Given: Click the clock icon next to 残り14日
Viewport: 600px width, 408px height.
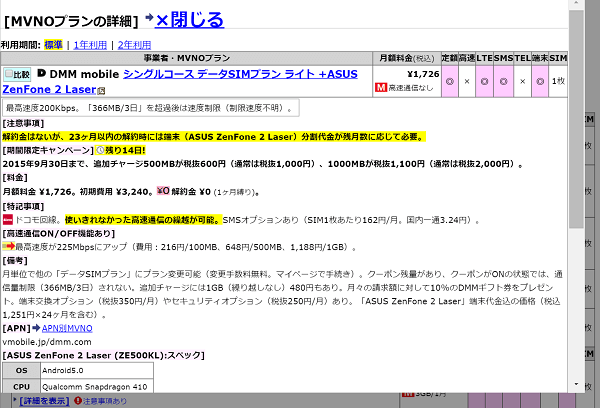Looking at the screenshot, I should click(x=100, y=150).
